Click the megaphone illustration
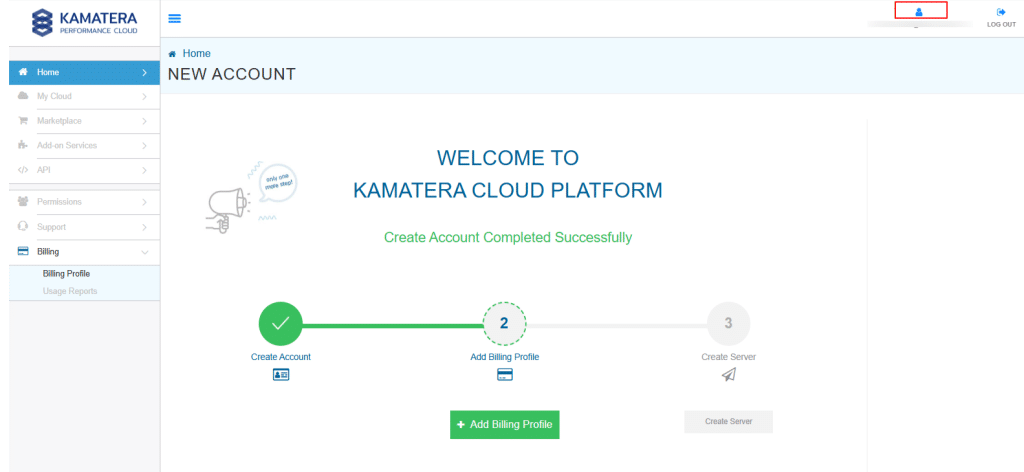Viewport: 1024px width, 472px height. pyautogui.click(x=229, y=201)
